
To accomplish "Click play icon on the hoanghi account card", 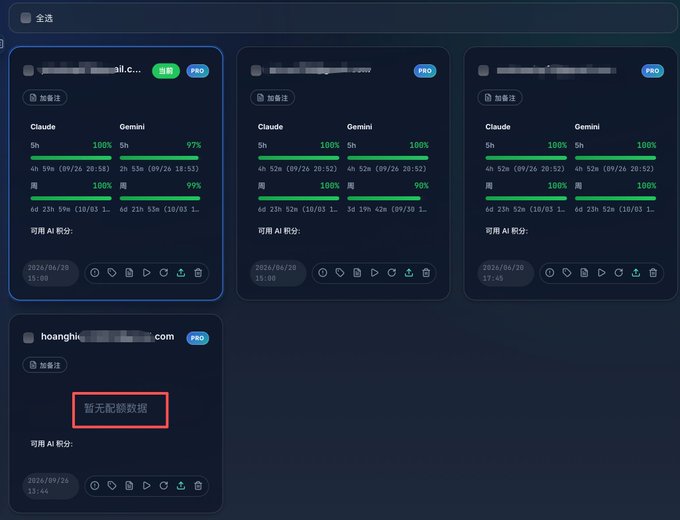I will (x=147, y=486).
